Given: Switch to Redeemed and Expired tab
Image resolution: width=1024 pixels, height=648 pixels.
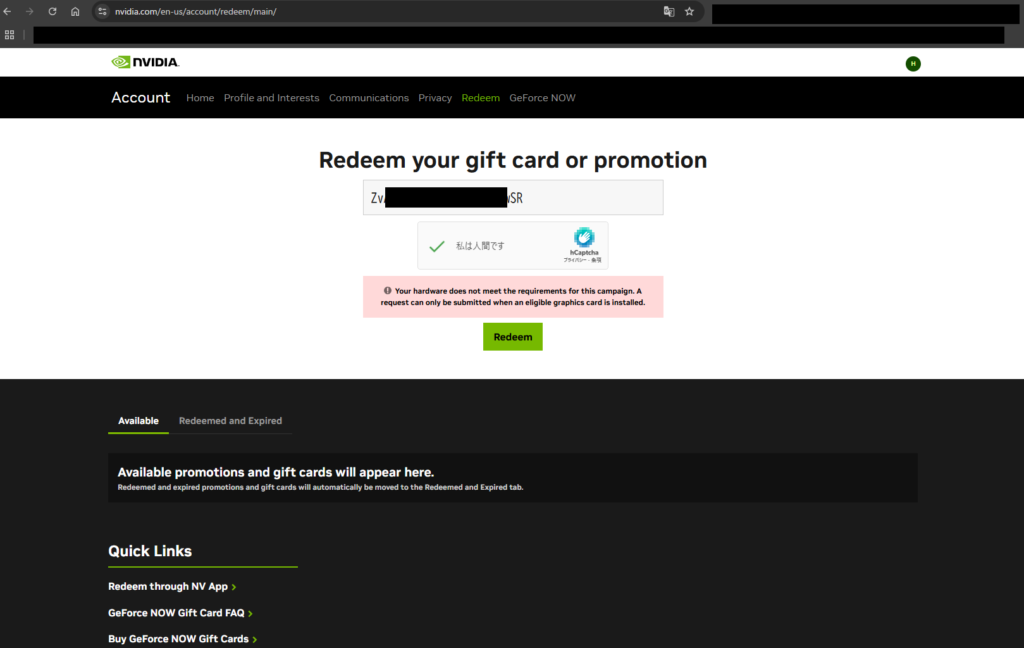Looking at the screenshot, I should click(x=231, y=421).
